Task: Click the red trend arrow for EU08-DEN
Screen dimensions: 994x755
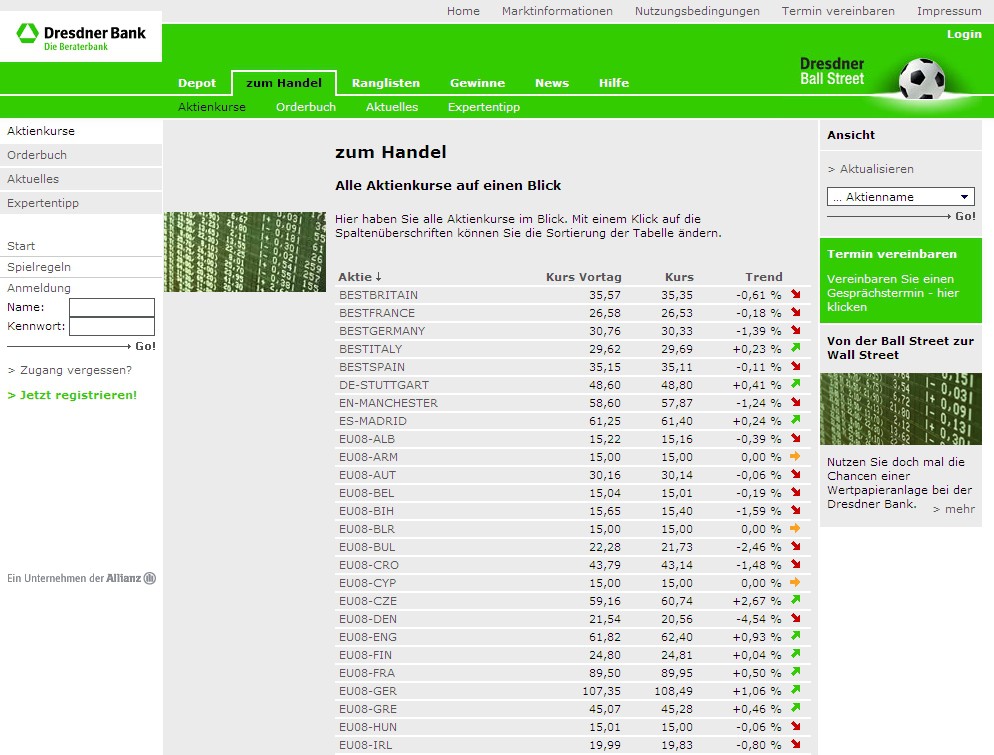Action: coord(796,618)
